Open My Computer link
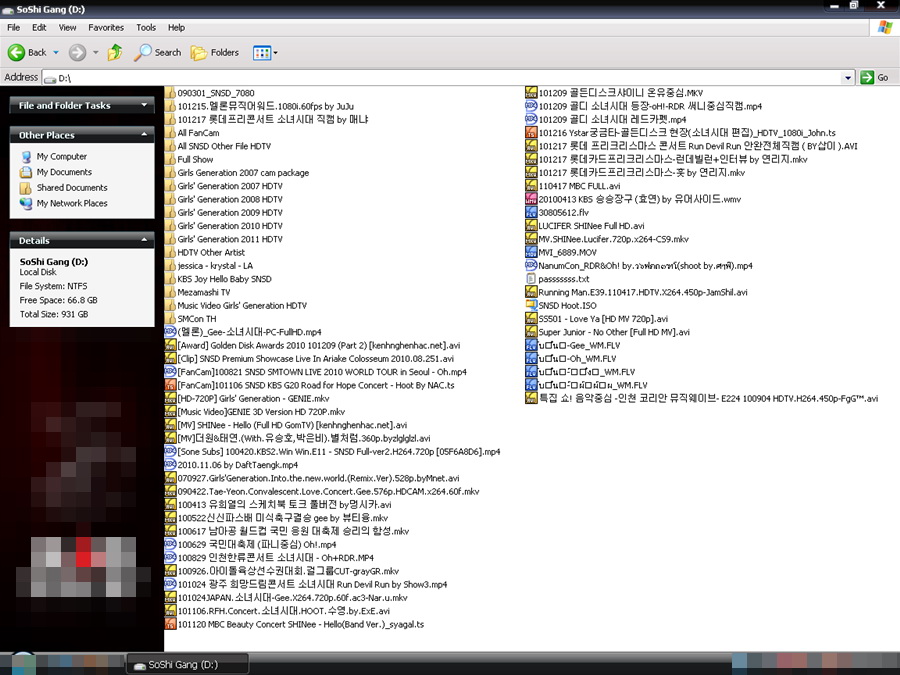This screenshot has width=900, height=675. pyautogui.click(x=61, y=156)
